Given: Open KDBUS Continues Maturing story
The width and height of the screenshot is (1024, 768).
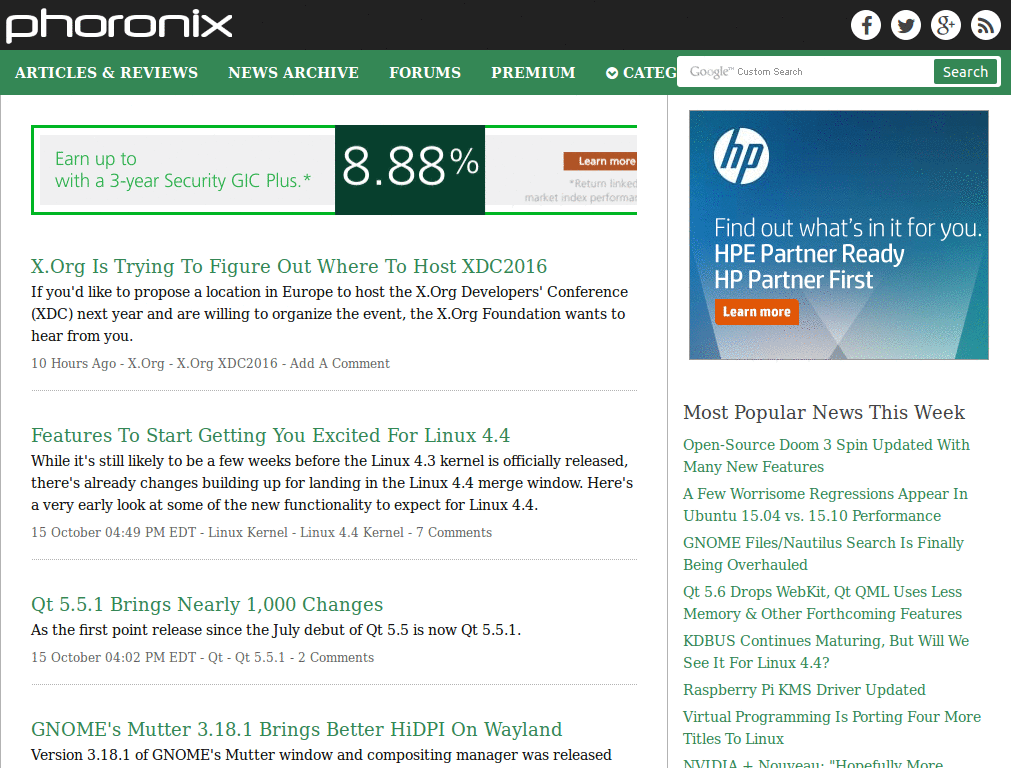Looking at the screenshot, I should tap(826, 652).
